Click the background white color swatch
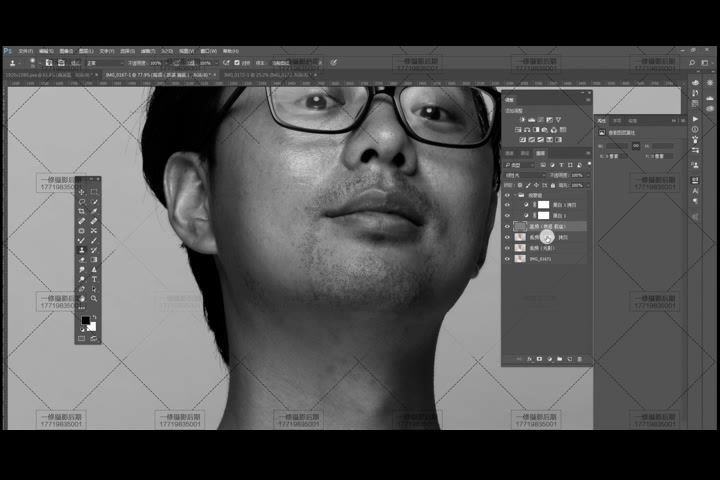Image resolution: width=720 pixels, height=480 pixels. (x=92, y=327)
